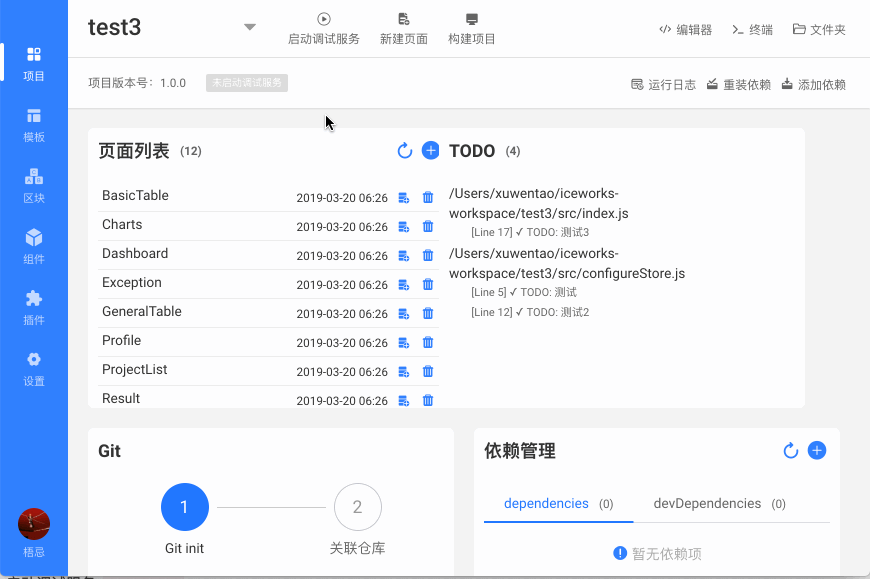
Task: Delete the BasicTable page
Action: 428,197
